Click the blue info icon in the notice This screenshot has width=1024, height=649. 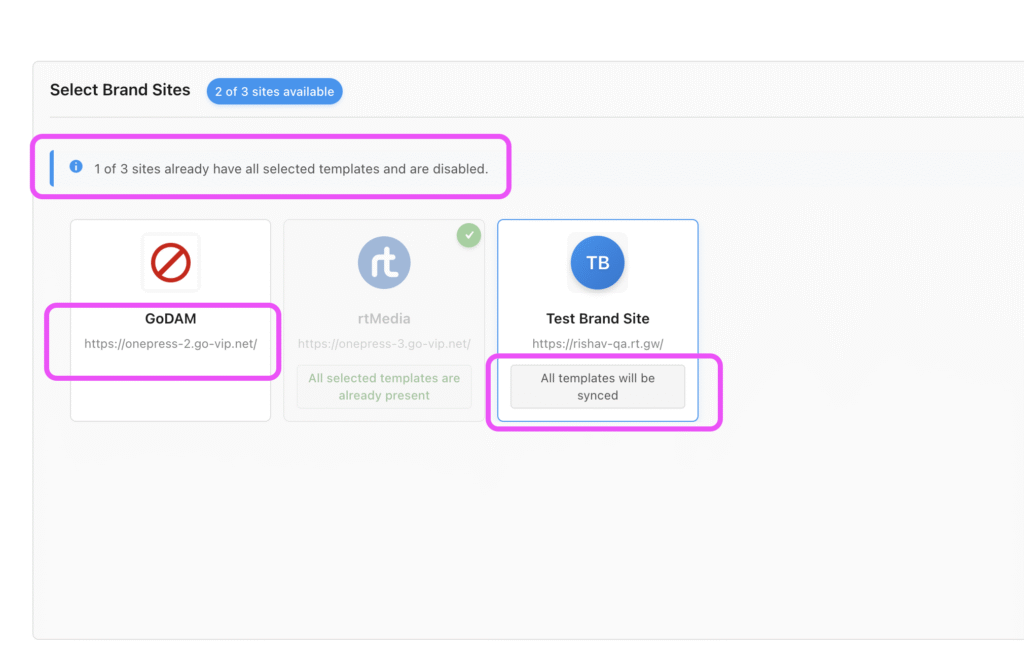tap(76, 167)
